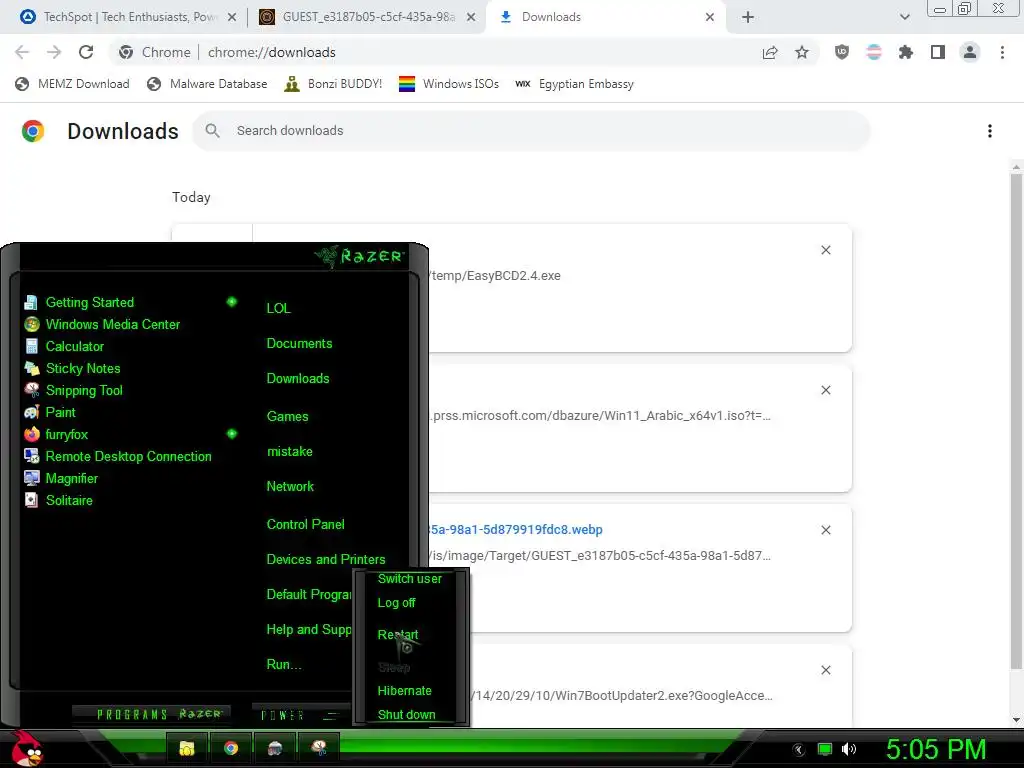This screenshot has height=768, width=1024.
Task: Open the LOL user folder
Action: click(278, 308)
